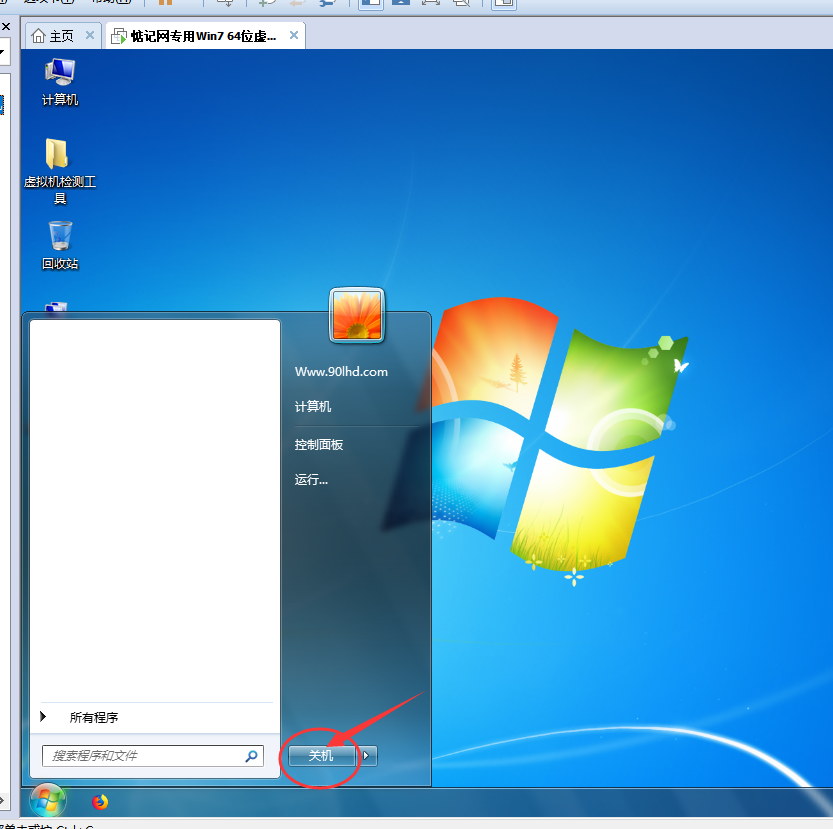Close the 主页 tab
Image resolution: width=833 pixels, height=829 pixels.
(x=90, y=35)
